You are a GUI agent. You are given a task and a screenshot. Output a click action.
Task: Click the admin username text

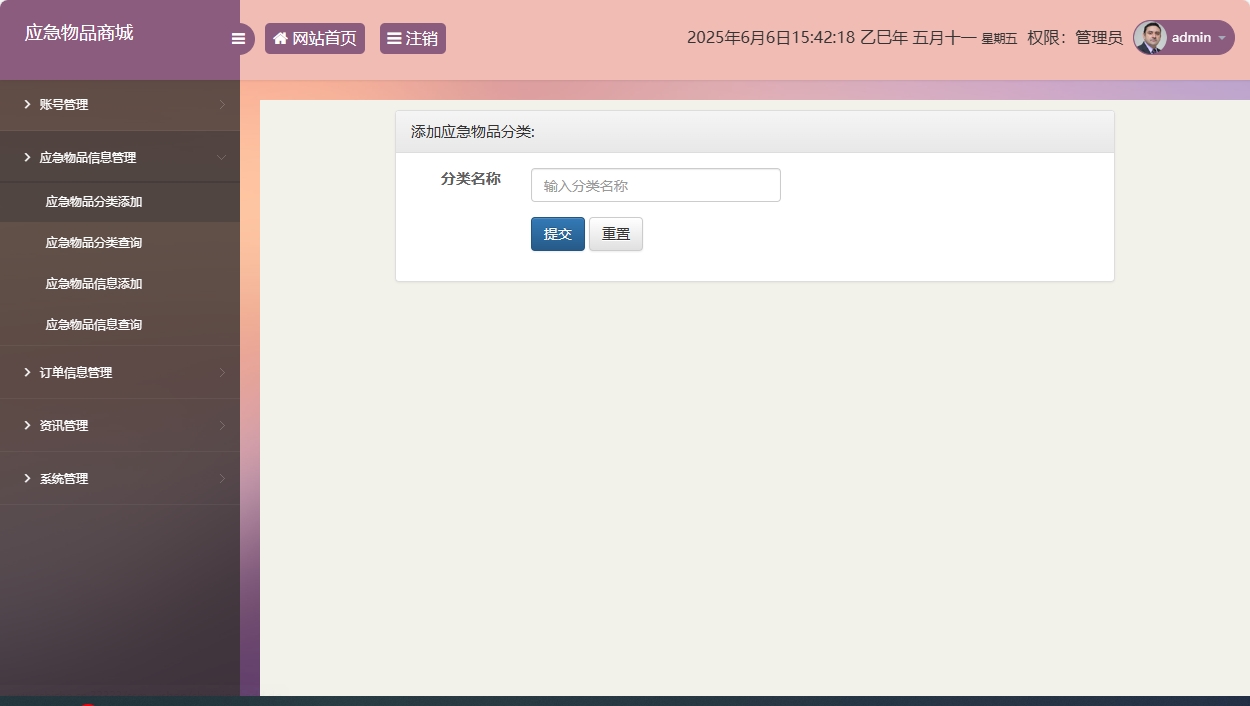tap(1191, 38)
